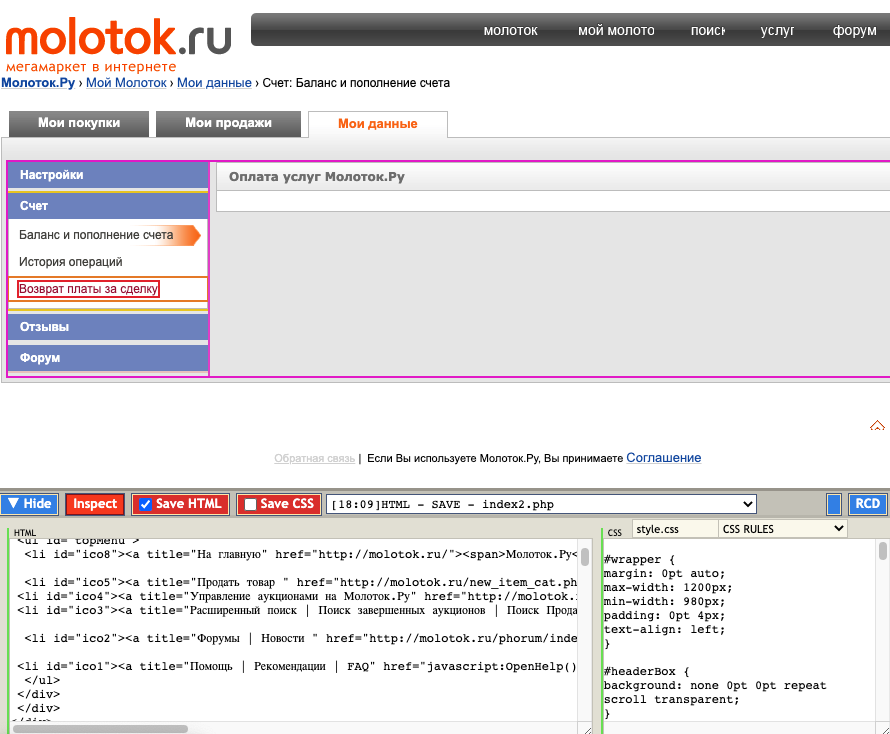Click the HTML line with id="ico3"
The height and width of the screenshot is (734, 890).
tap(297, 610)
